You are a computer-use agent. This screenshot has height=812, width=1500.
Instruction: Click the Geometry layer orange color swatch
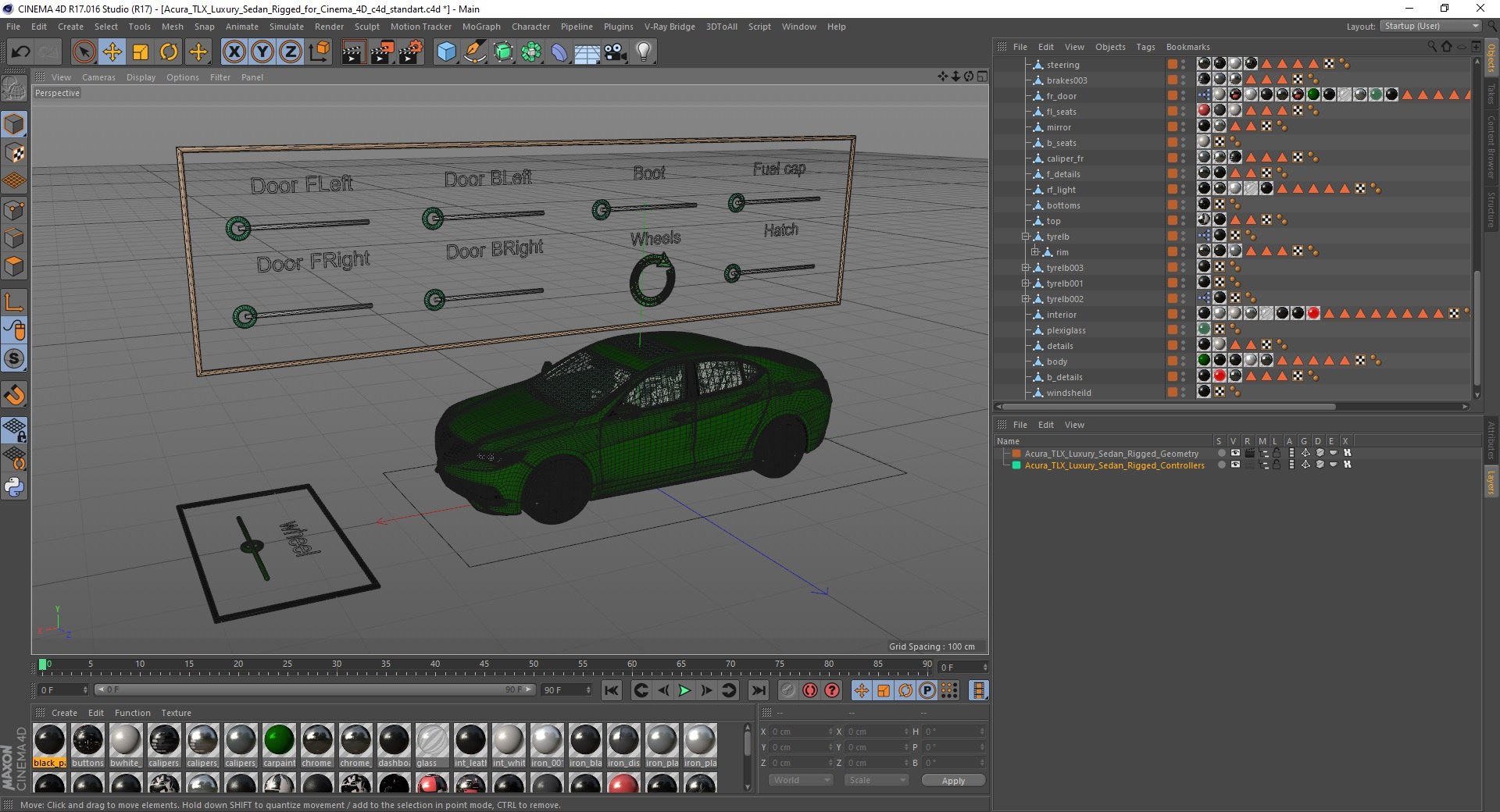(x=1016, y=453)
